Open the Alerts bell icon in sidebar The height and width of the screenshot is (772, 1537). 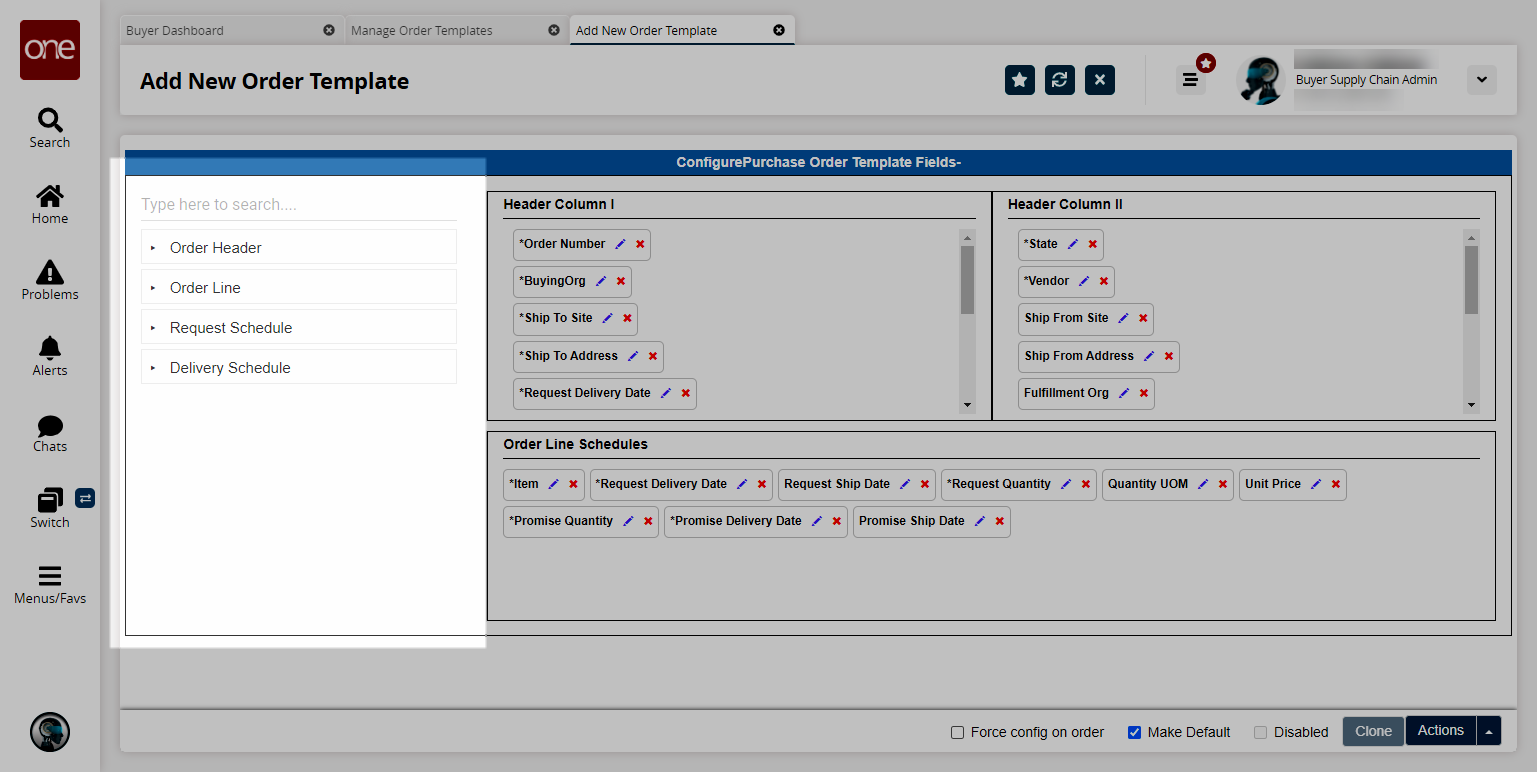tap(49, 348)
